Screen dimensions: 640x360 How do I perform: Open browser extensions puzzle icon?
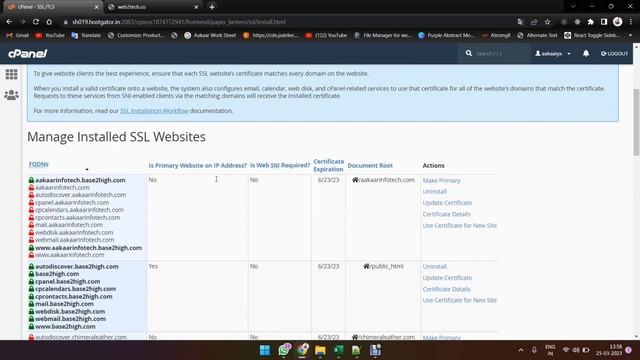click(x=591, y=22)
